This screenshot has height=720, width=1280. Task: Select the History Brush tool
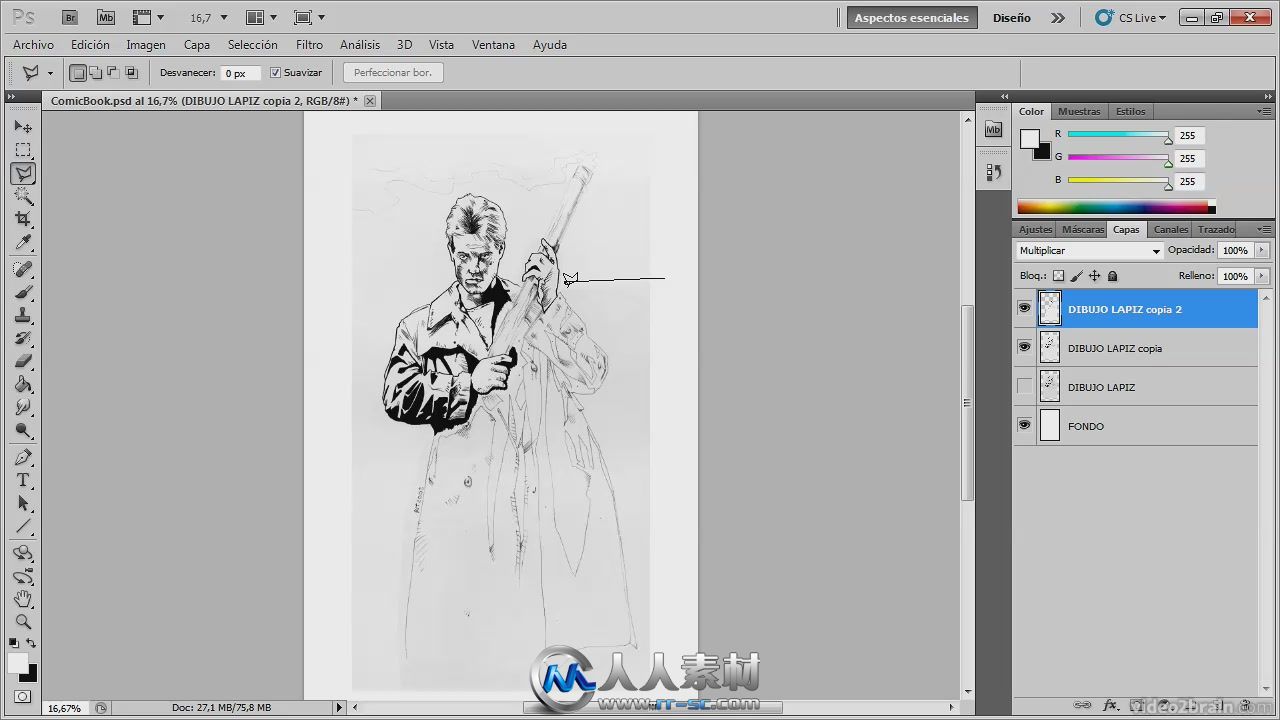coord(23,338)
